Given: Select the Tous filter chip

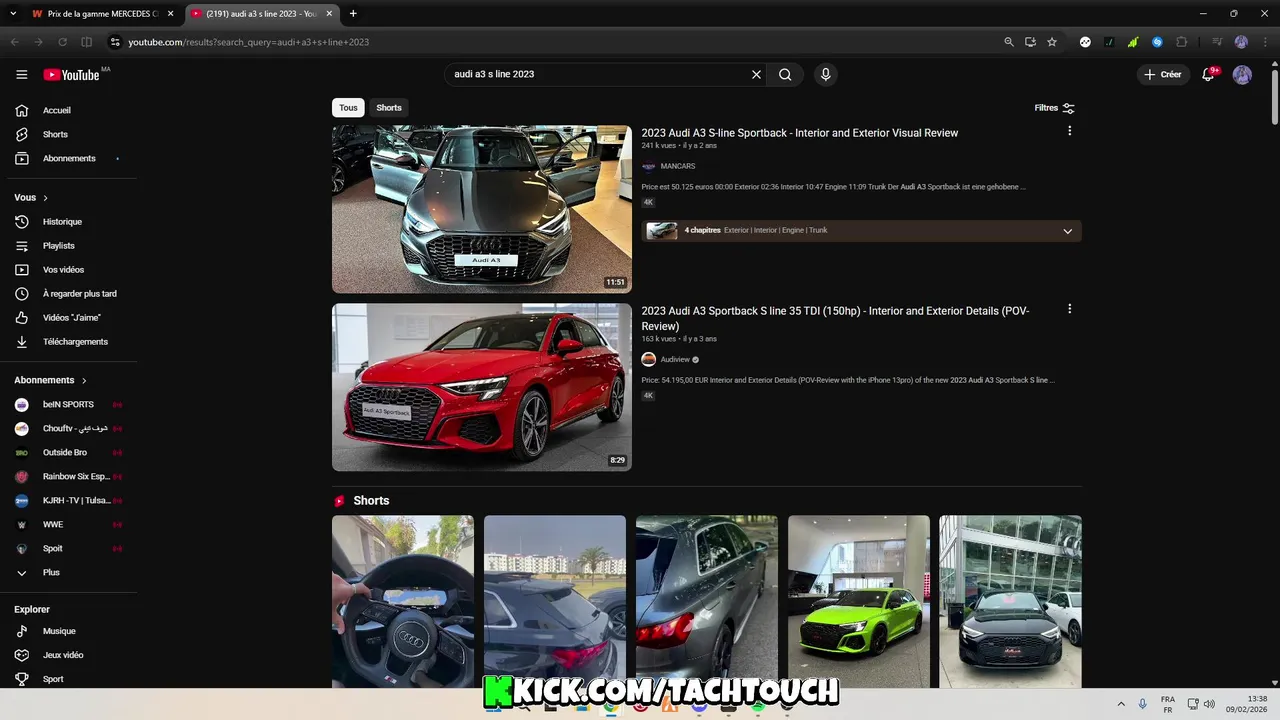Looking at the screenshot, I should point(348,108).
